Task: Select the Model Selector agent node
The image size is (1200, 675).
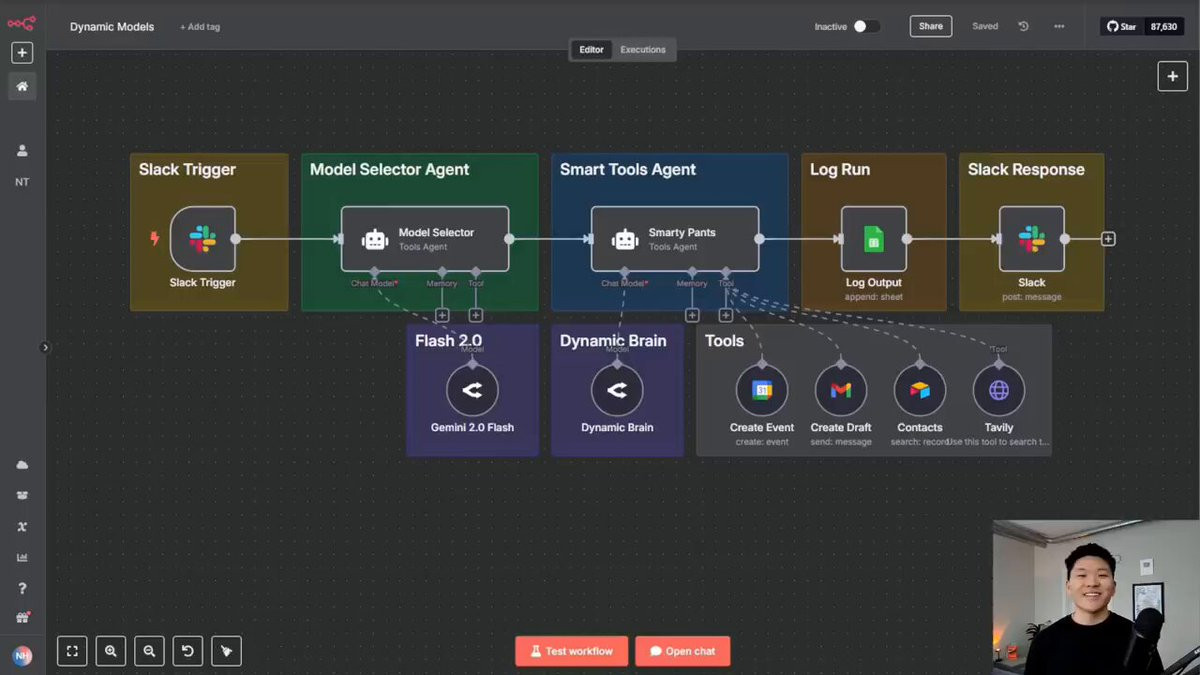Action: click(x=425, y=239)
